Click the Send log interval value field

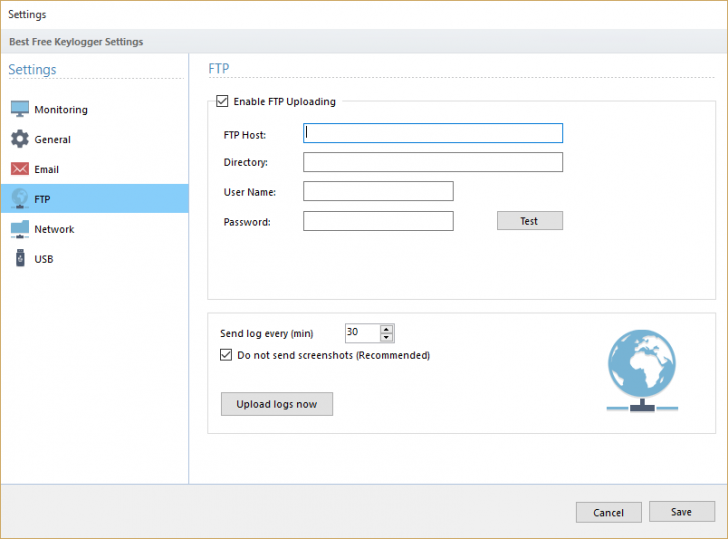click(363, 332)
